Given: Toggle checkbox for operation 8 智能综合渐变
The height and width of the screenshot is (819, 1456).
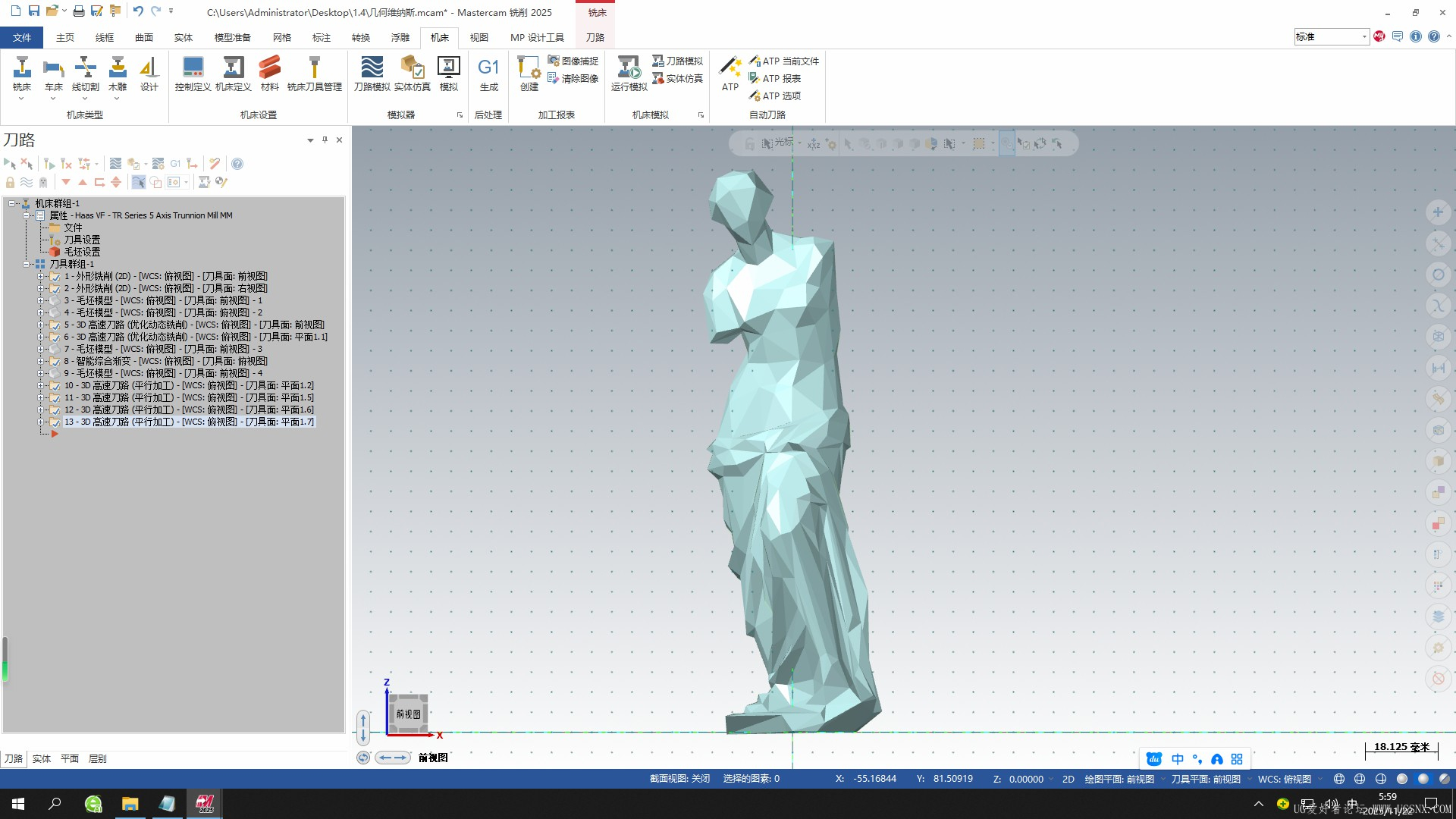Looking at the screenshot, I should point(55,362).
